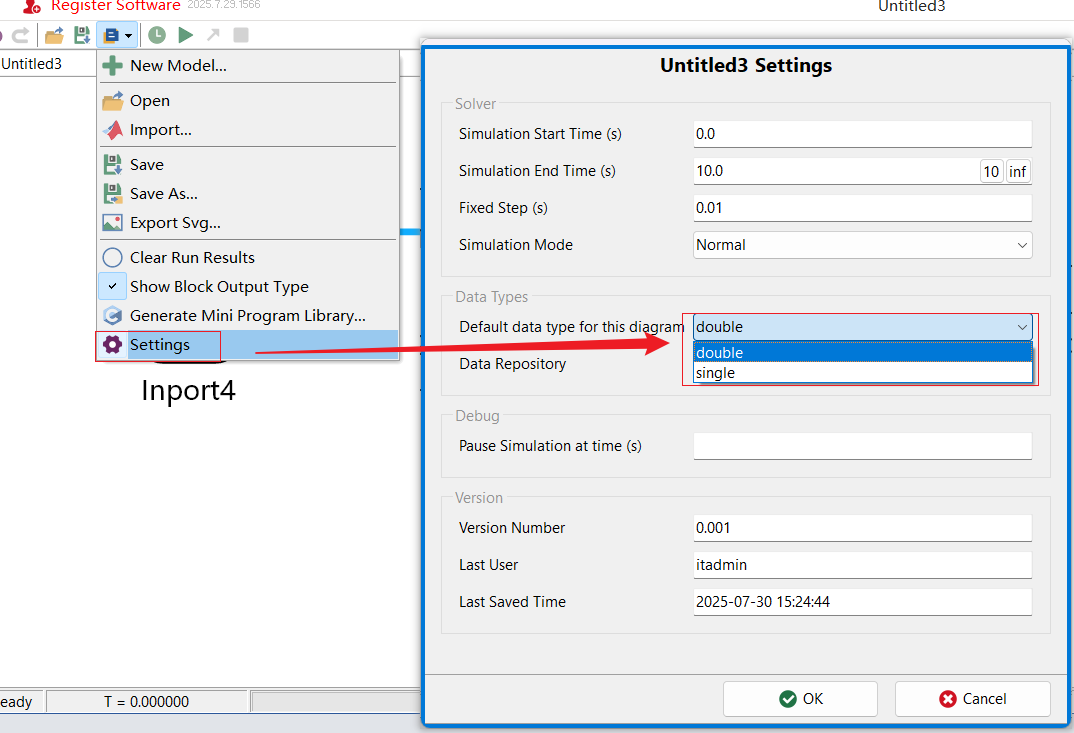Viewport: 1074px width, 733px height.
Task: Open the Simulation Mode dropdown
Action: click(862, 245)
